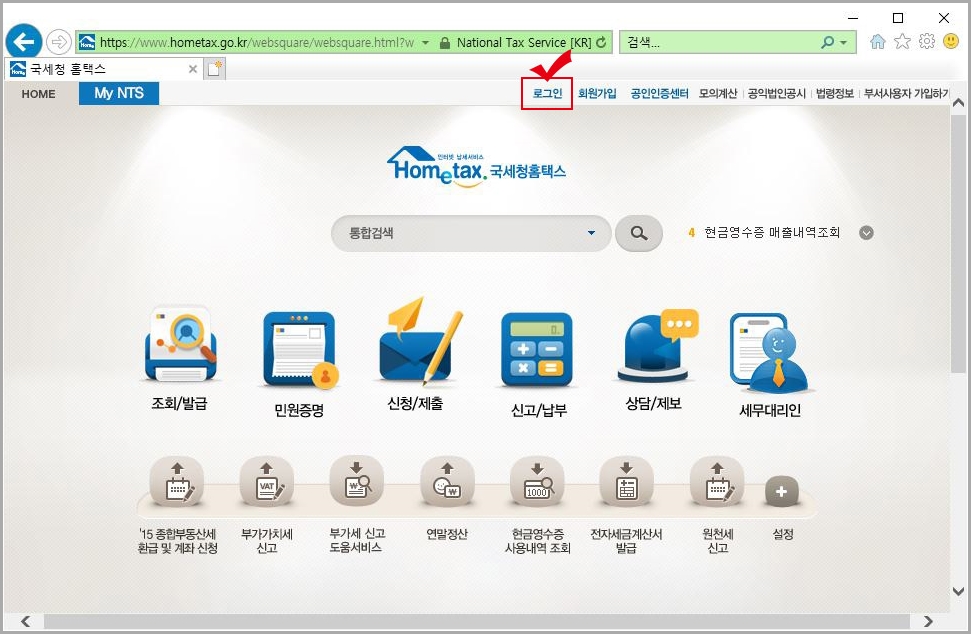The image size is (971, 634).
Task: Click the horizontal scrollbar thumb
Action: pos(477,621)
